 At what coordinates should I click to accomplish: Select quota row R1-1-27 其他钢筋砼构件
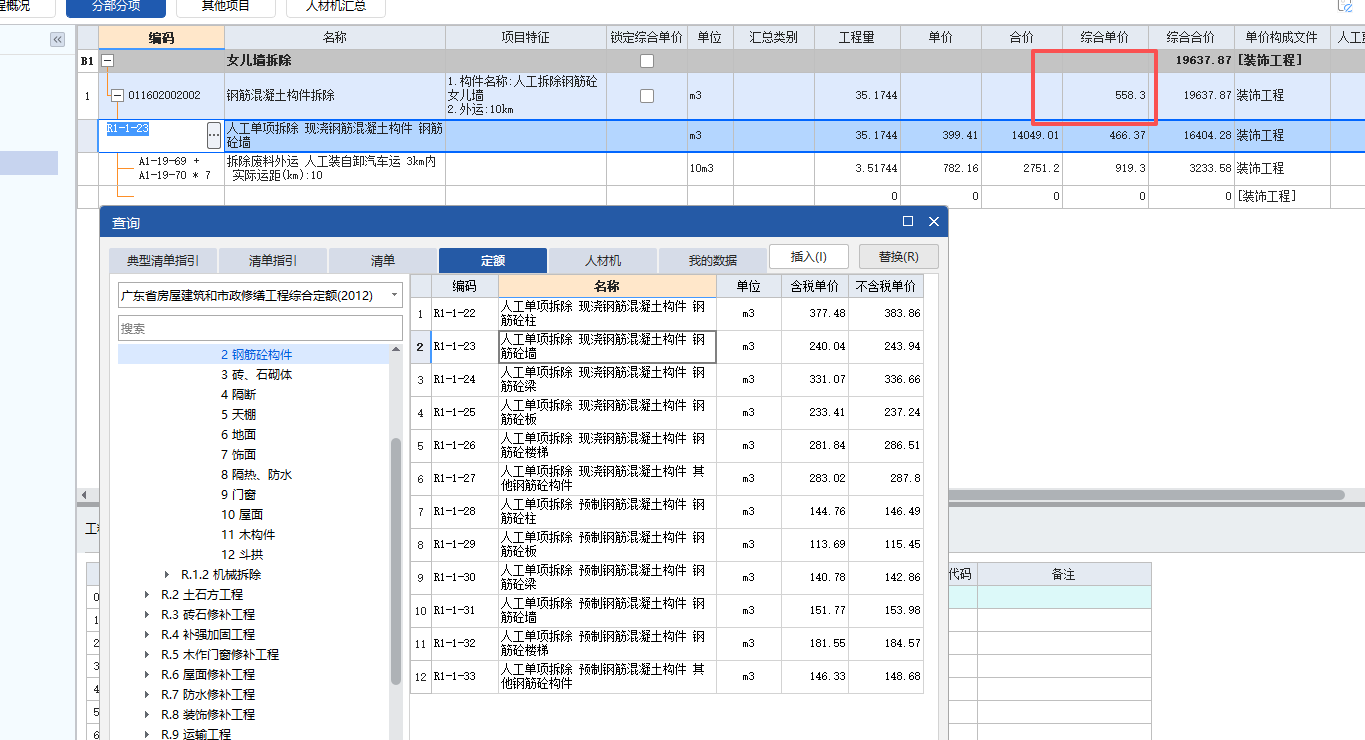(x=667, y=479)
